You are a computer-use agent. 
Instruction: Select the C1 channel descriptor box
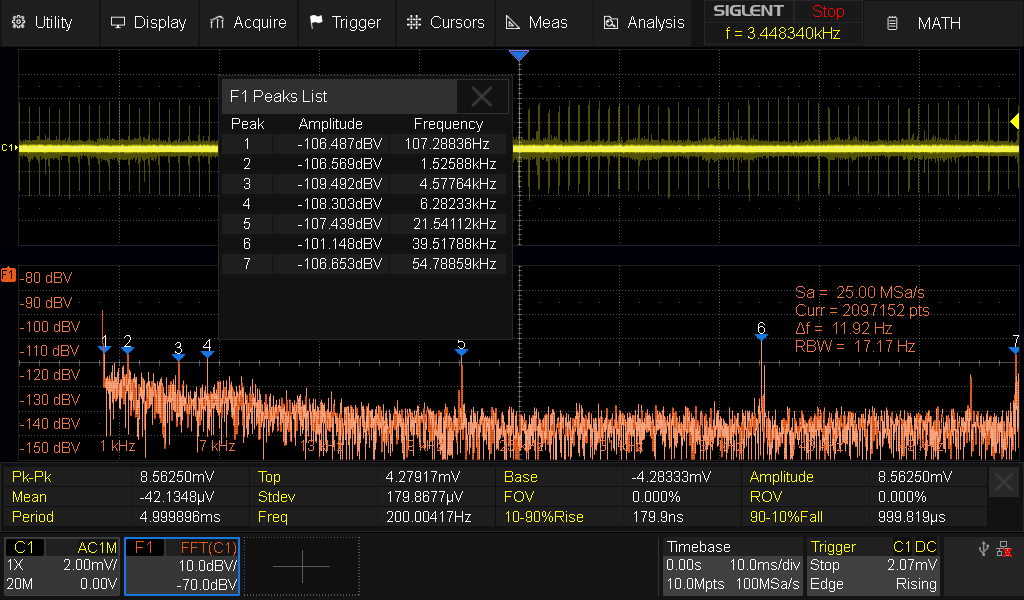(62, 566)
